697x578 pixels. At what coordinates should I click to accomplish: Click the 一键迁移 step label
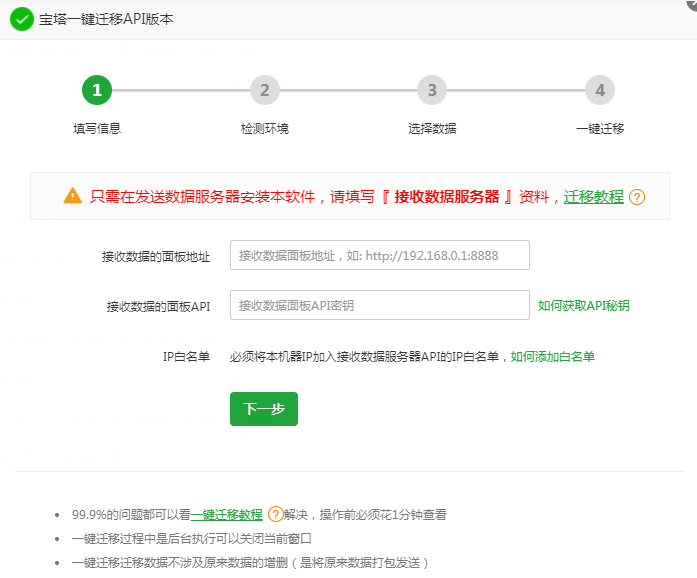(600, 129)
